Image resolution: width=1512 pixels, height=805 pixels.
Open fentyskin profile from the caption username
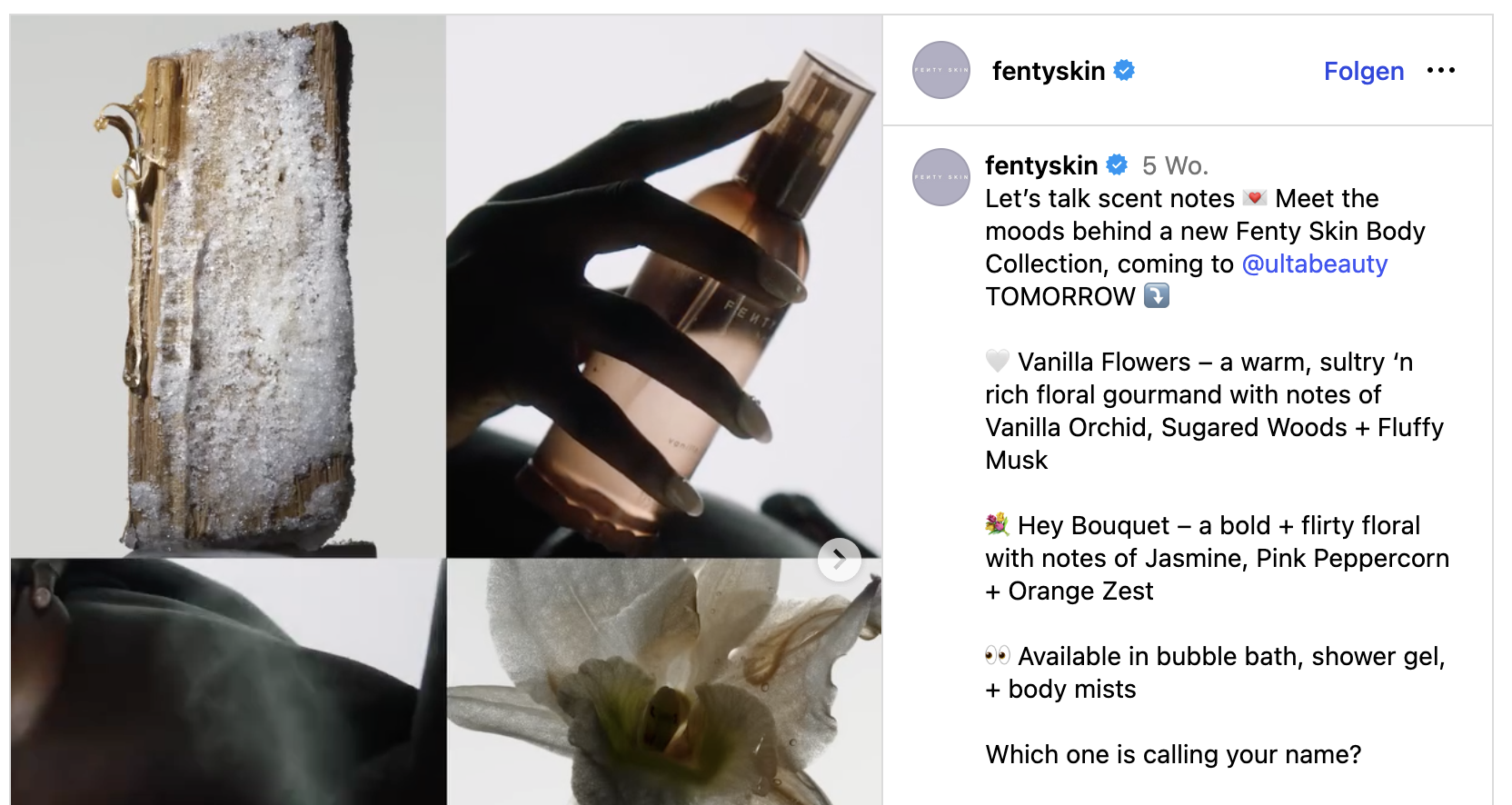(1041, 164)
